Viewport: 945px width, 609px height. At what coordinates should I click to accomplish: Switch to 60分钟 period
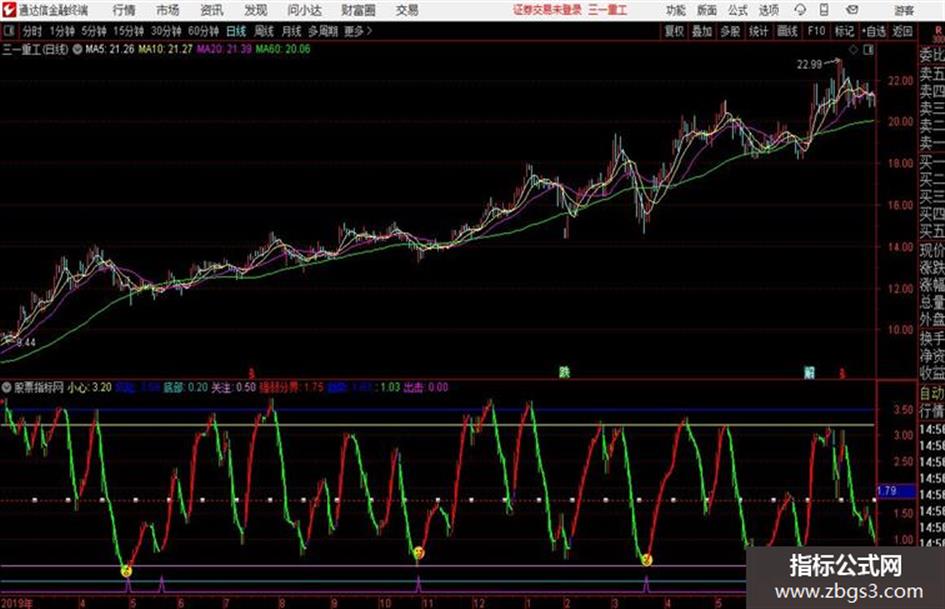coord(203,31)
